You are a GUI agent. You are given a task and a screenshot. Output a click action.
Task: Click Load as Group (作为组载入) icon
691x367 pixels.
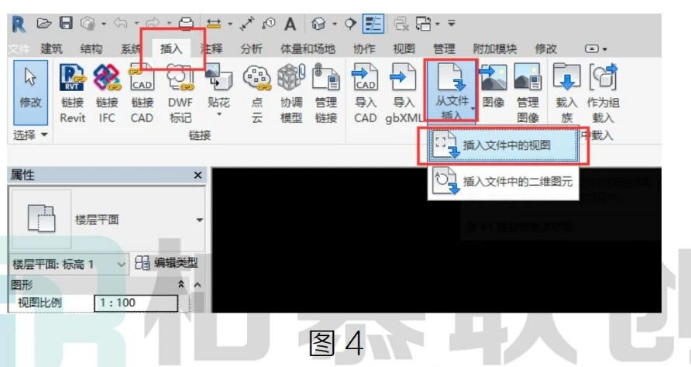pos(603,94)
